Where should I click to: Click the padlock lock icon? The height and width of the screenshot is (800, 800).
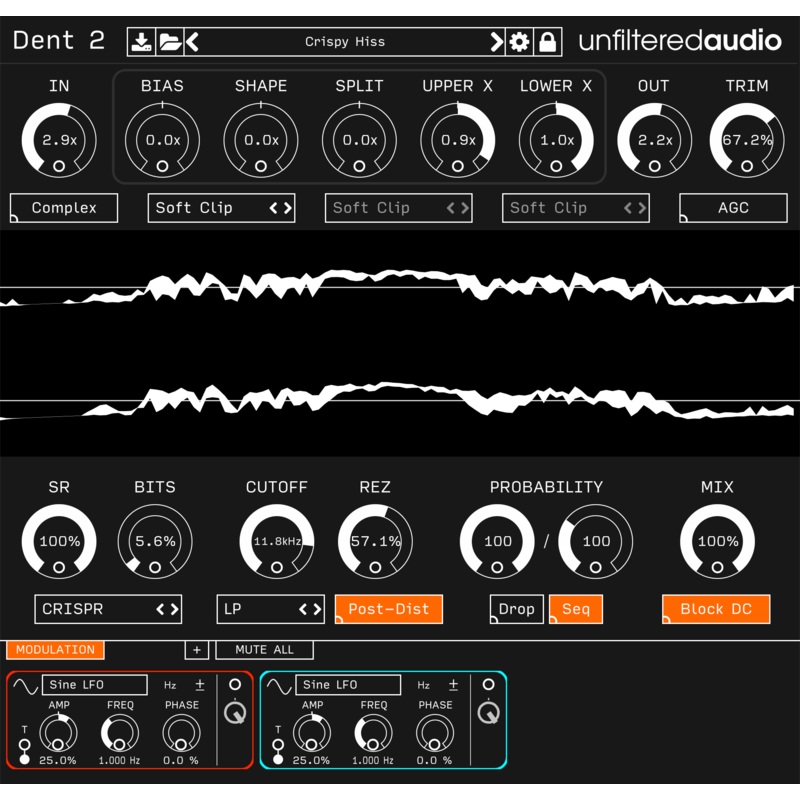pos(547,42)
